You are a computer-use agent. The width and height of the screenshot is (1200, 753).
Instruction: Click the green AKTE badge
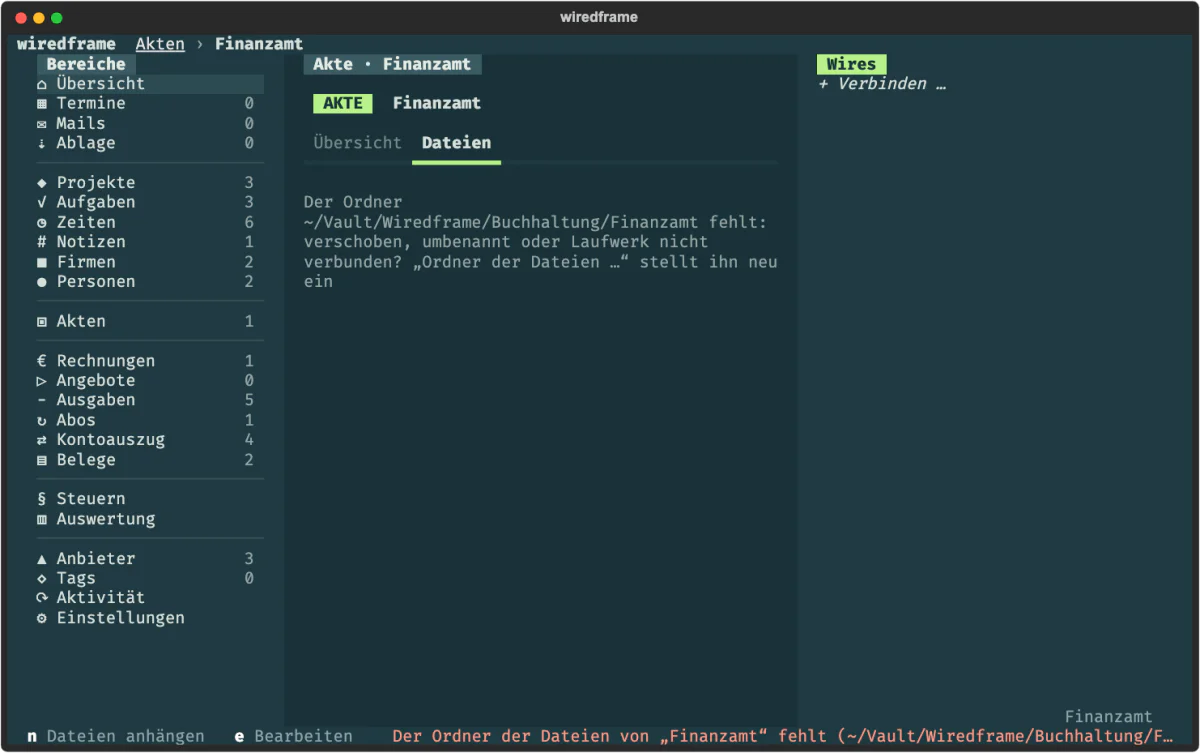coord(343,103)
